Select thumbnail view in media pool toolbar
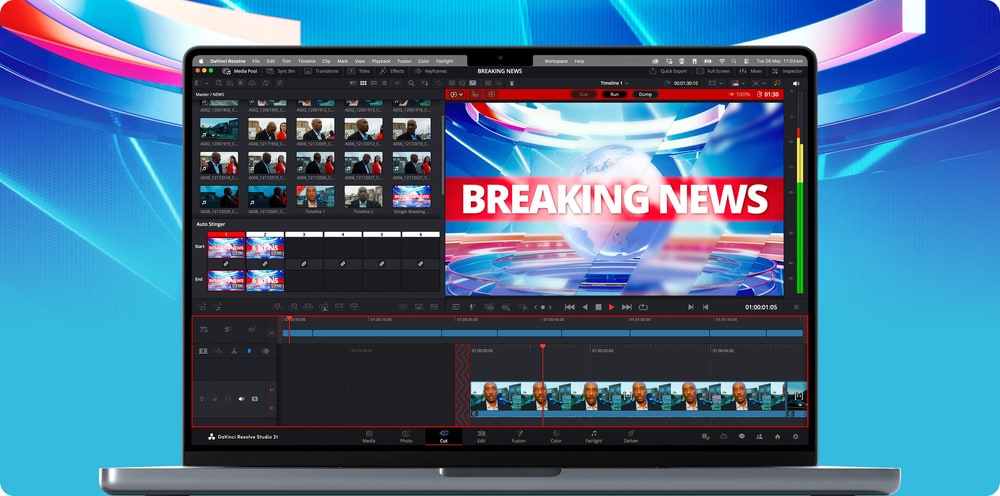Screen dimensions: 1000x496 coord(364,83)
